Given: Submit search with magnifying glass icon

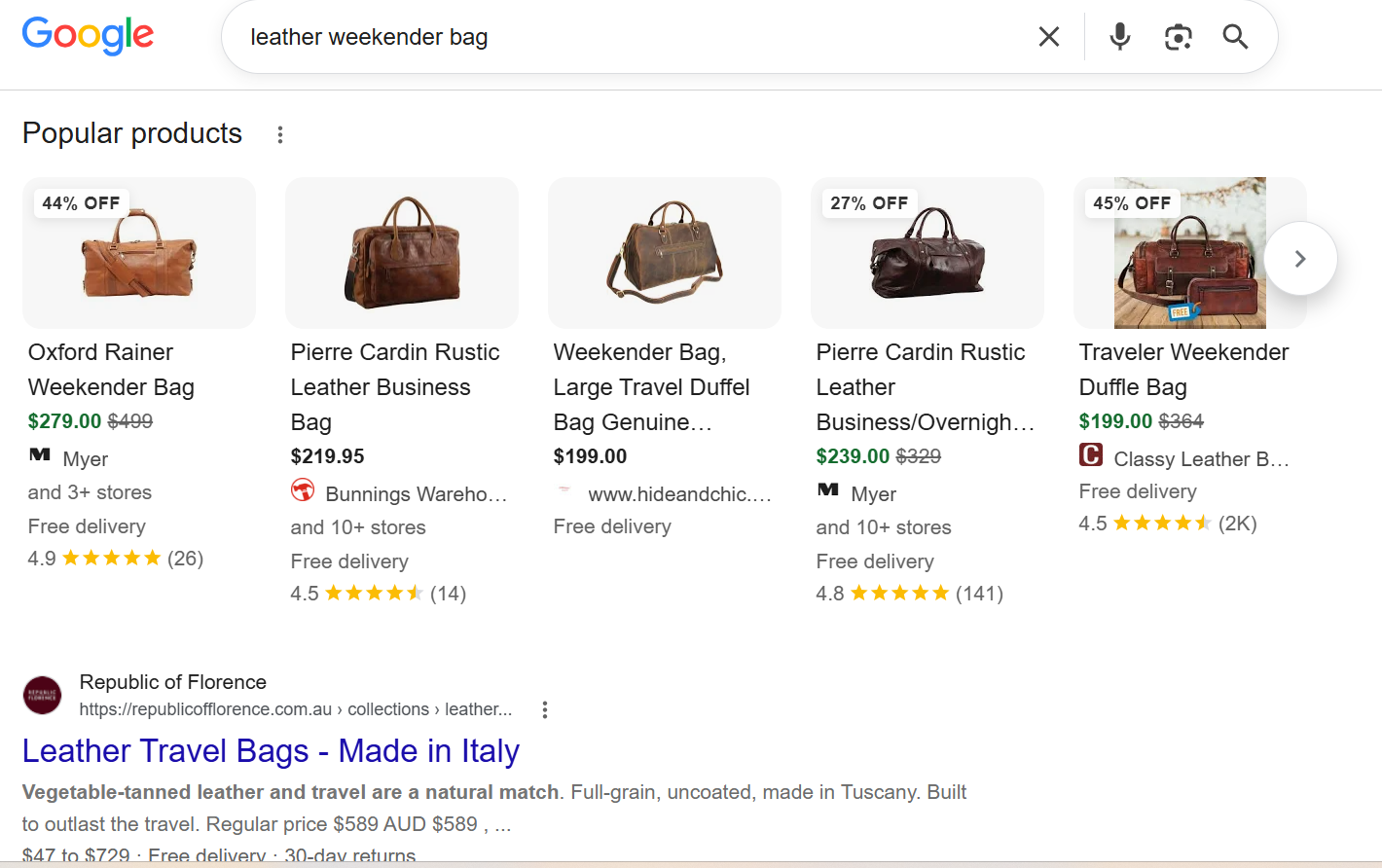Looking at the screenshot, I should pyautogui.click(x=1235, y=37).
